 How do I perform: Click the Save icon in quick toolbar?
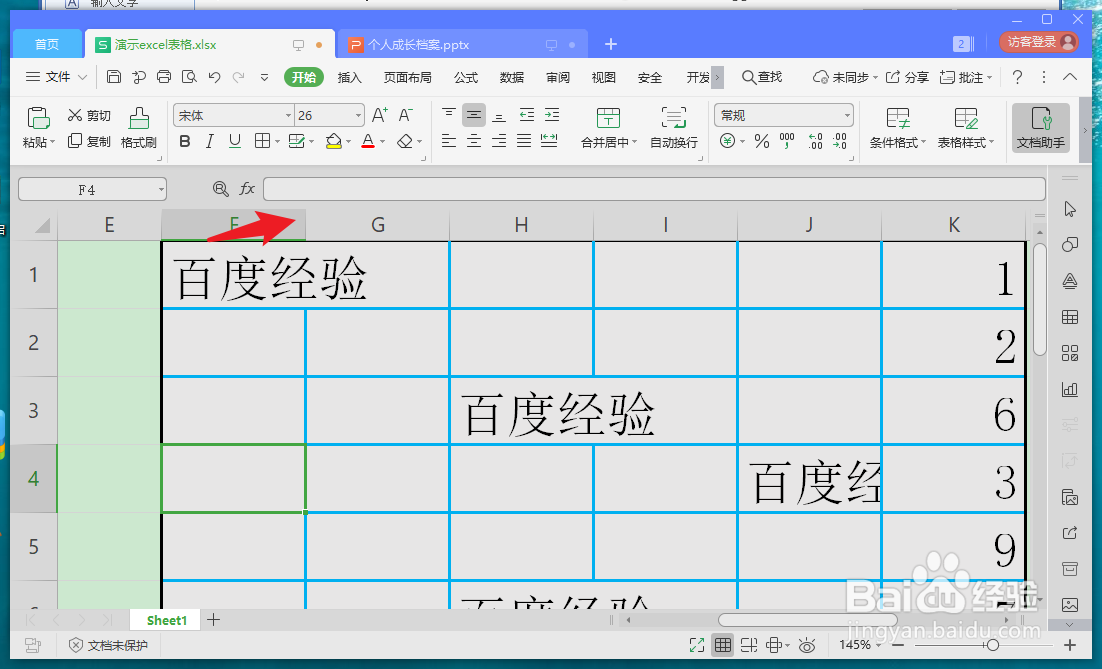tap(114, 77)
